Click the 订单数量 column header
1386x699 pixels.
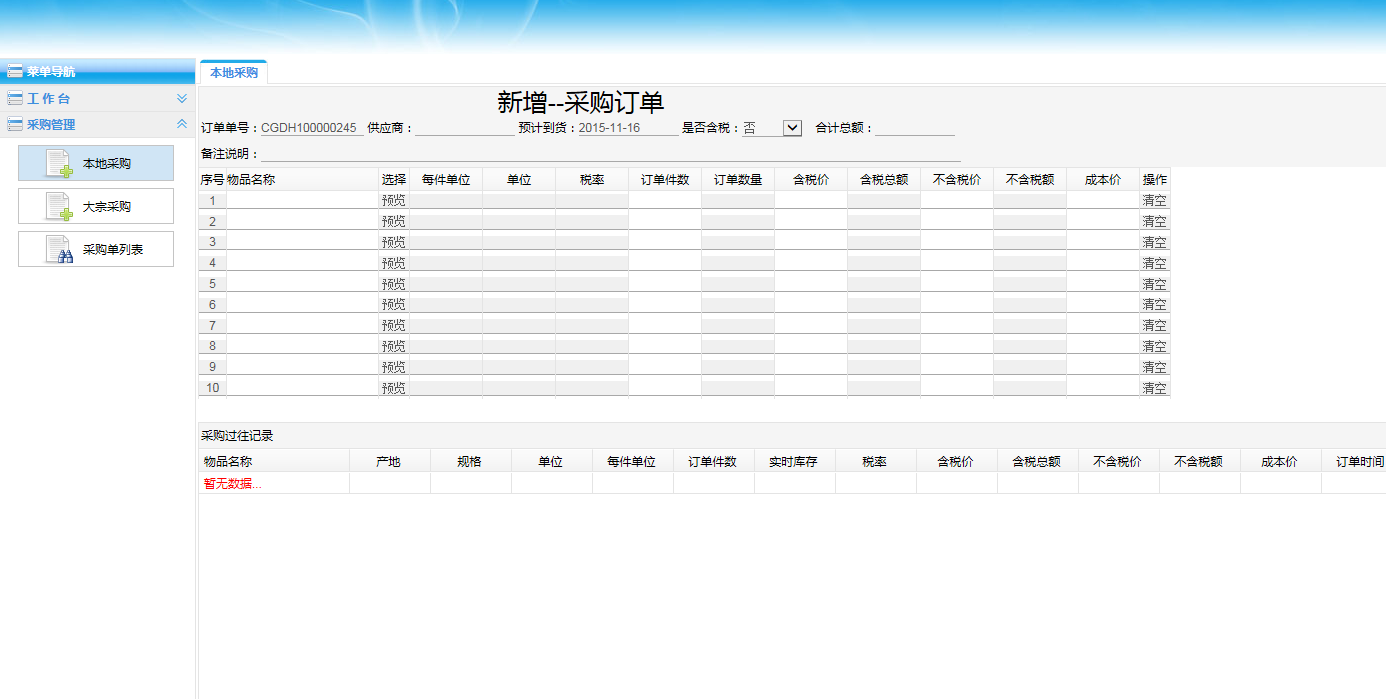point(738,180)
